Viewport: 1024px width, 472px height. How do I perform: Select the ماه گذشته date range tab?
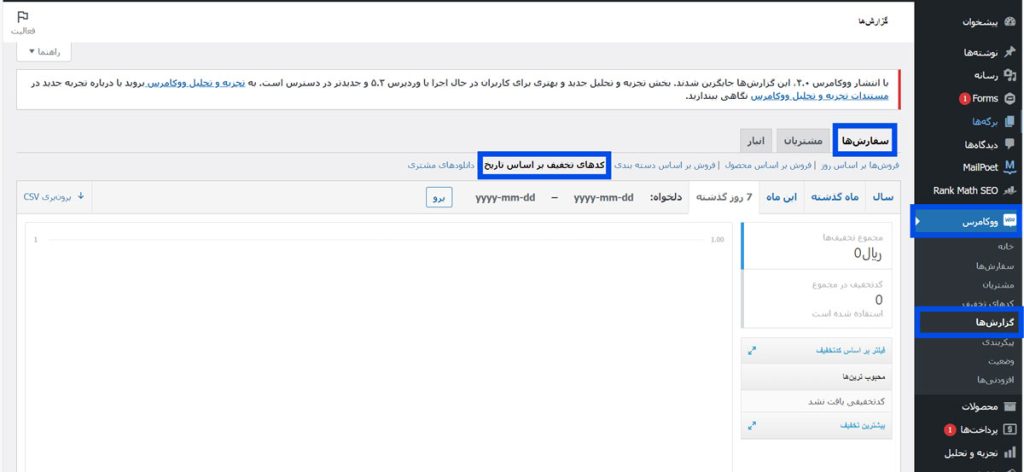(x=835, y=197)
